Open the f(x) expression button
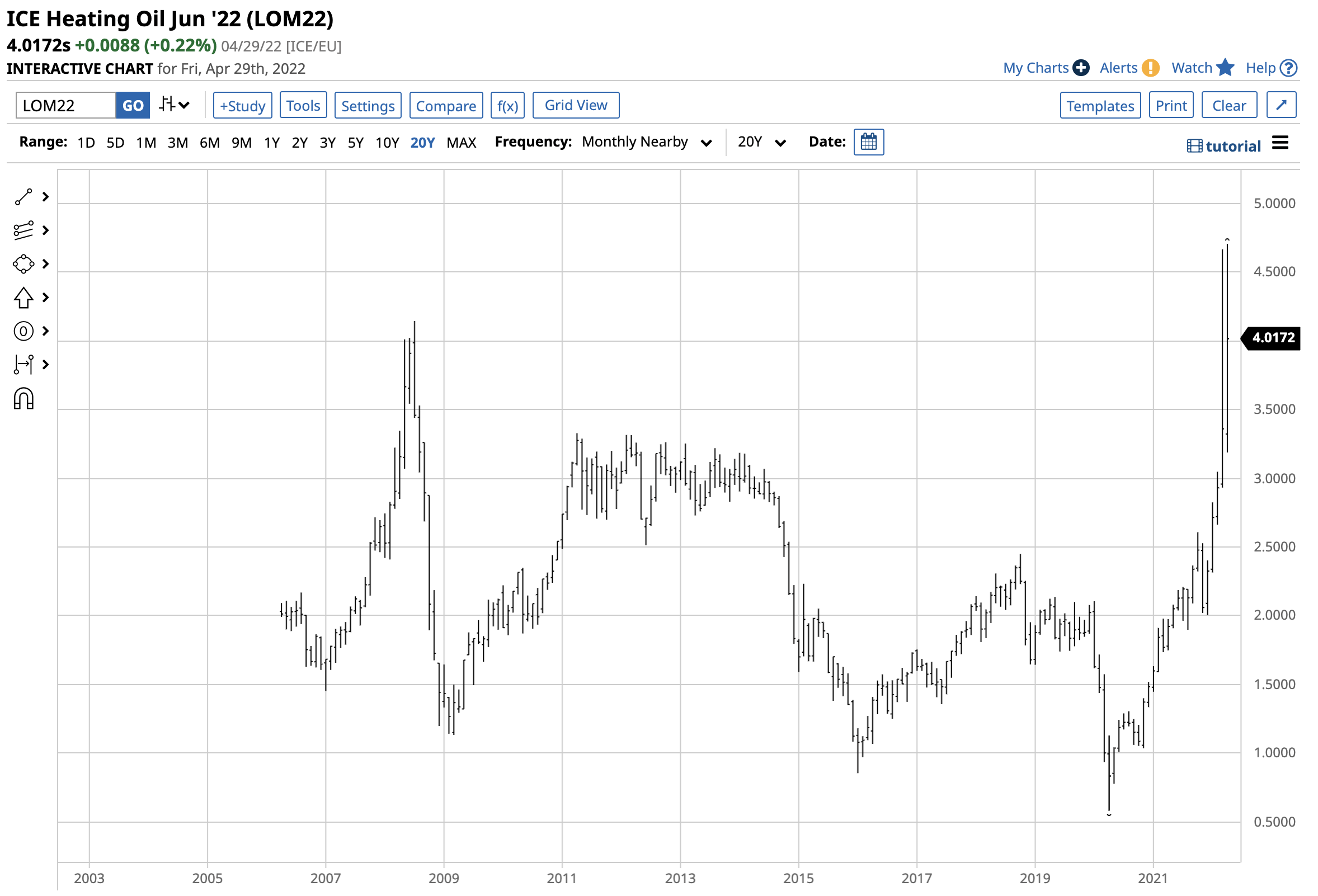 click(507, 106)
